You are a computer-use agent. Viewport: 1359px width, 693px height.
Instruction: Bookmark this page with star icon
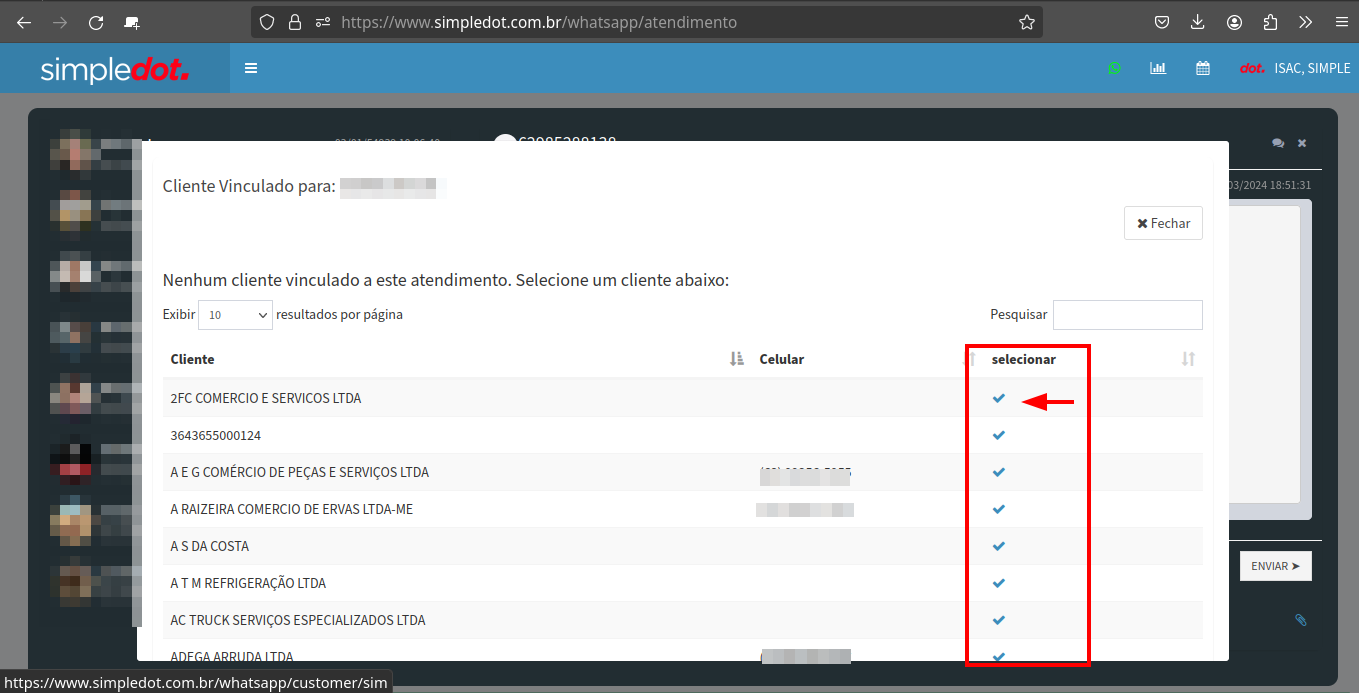click(1026, 22)
